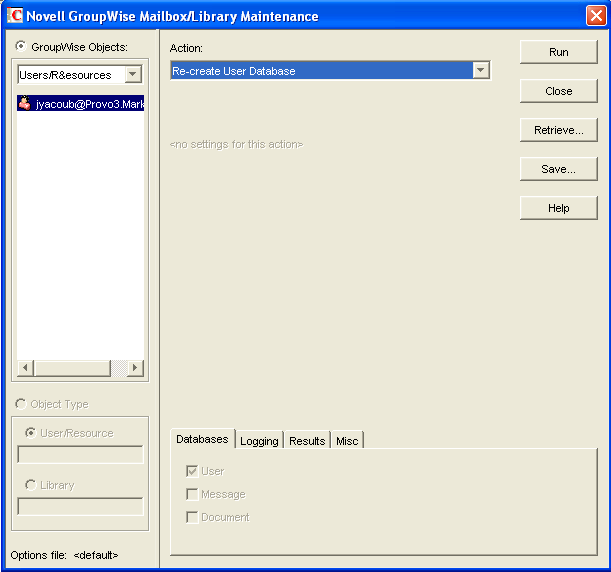Click the Run button
The width and height of the screenshot is (611, 572).
pyautogui.click(x=558, y=52)
